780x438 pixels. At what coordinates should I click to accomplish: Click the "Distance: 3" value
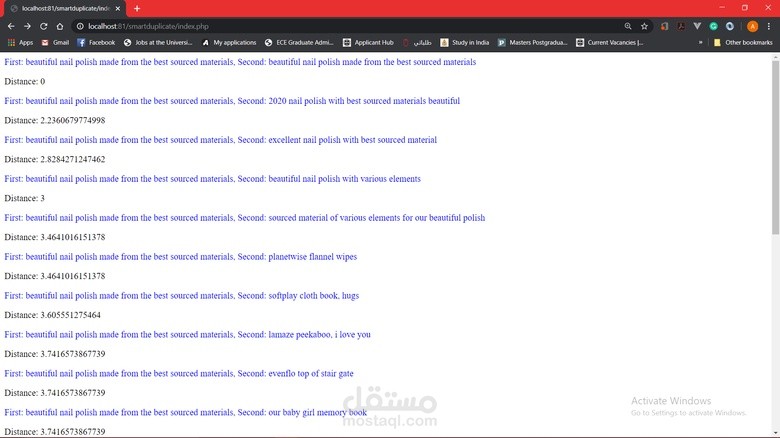(24, 198)
